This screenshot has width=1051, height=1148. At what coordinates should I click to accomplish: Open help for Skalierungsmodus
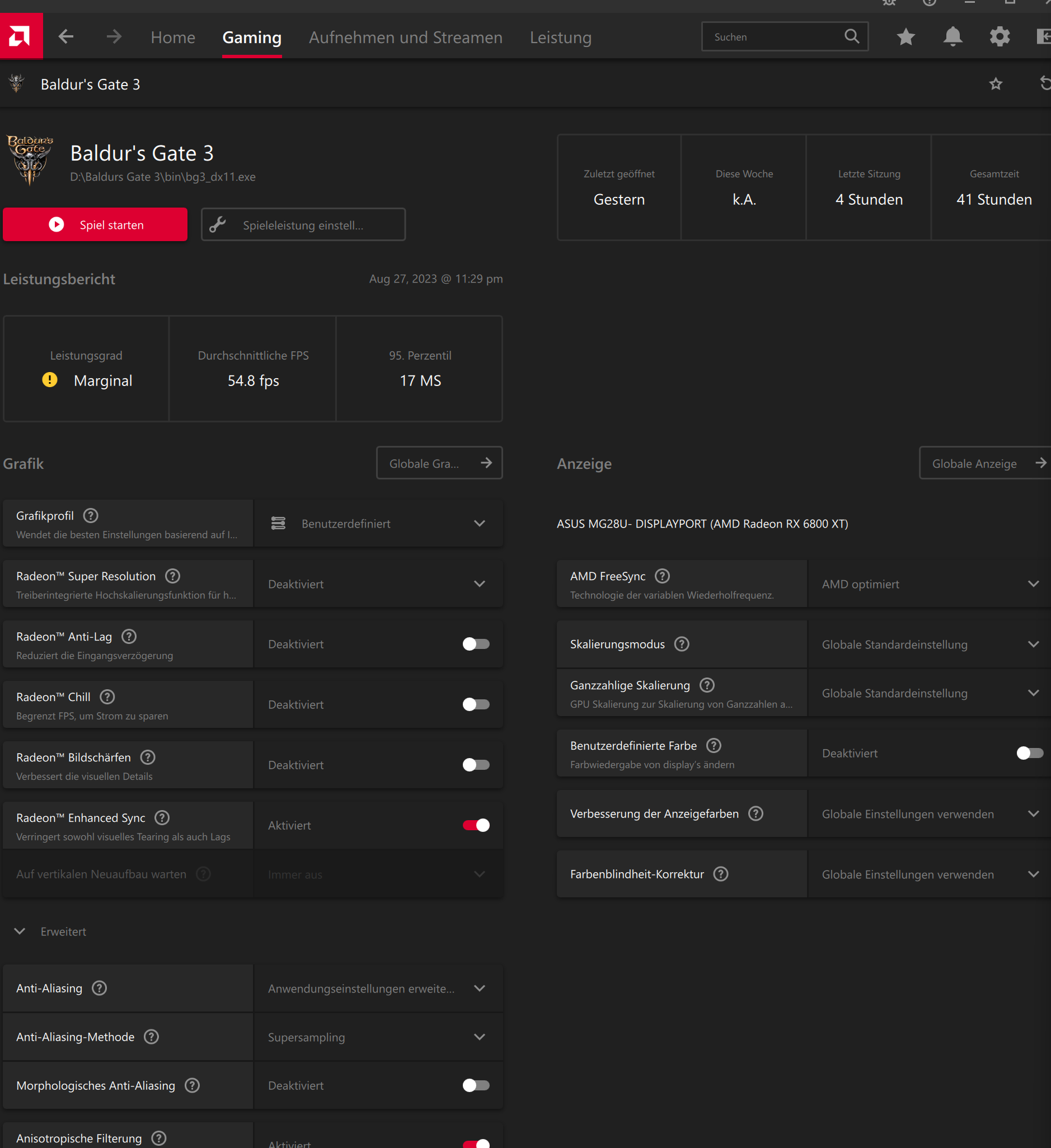click(681, 644)
